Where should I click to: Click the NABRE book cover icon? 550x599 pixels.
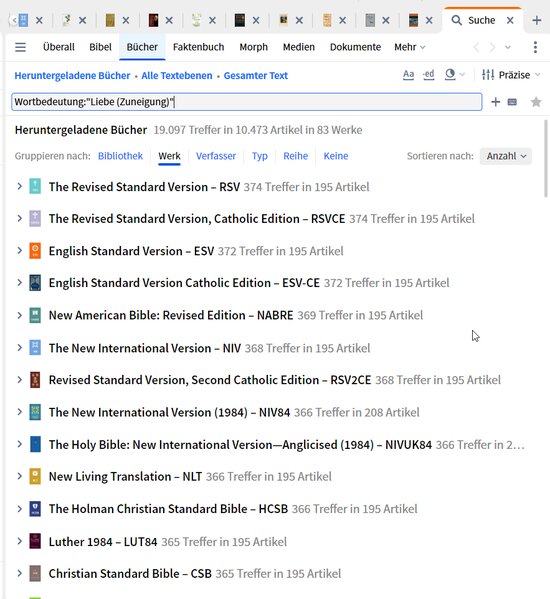35,315
